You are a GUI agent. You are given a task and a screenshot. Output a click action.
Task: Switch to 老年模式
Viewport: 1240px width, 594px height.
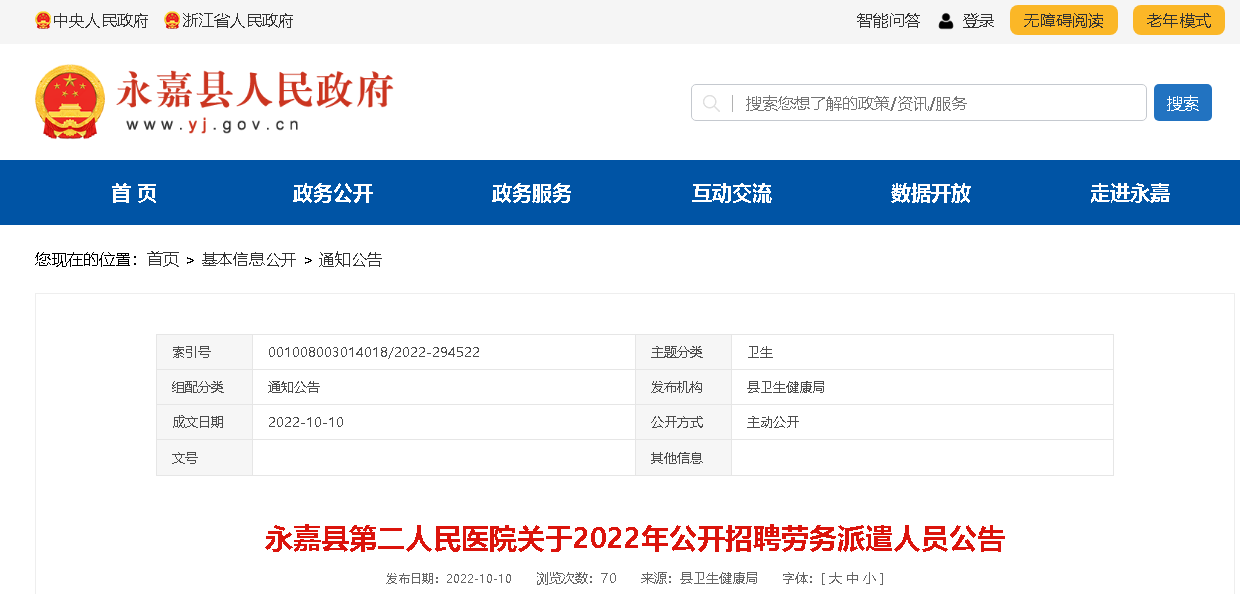pos(1178,20)
